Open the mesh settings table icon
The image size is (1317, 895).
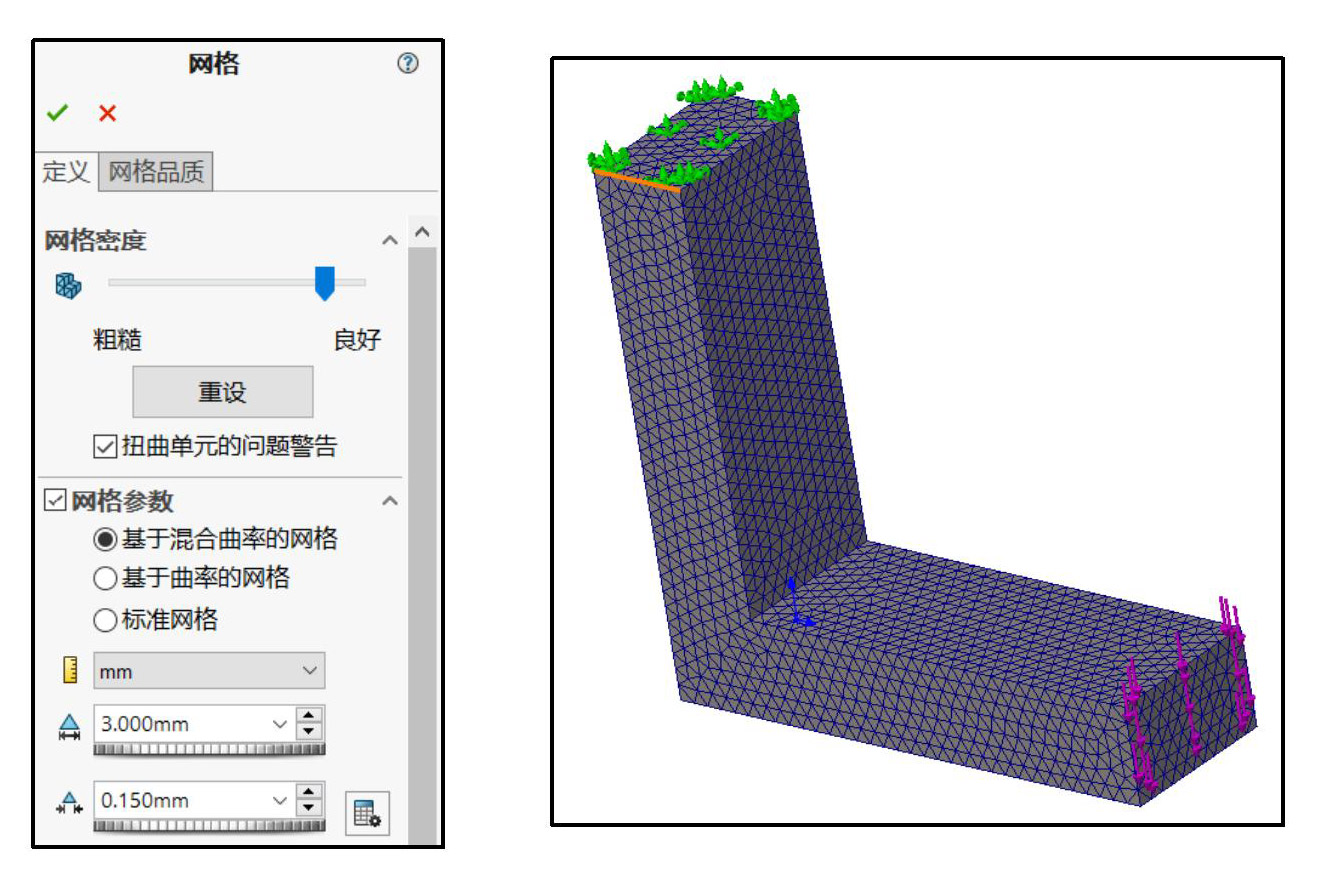pyautogui.click(x=367, y=813)
